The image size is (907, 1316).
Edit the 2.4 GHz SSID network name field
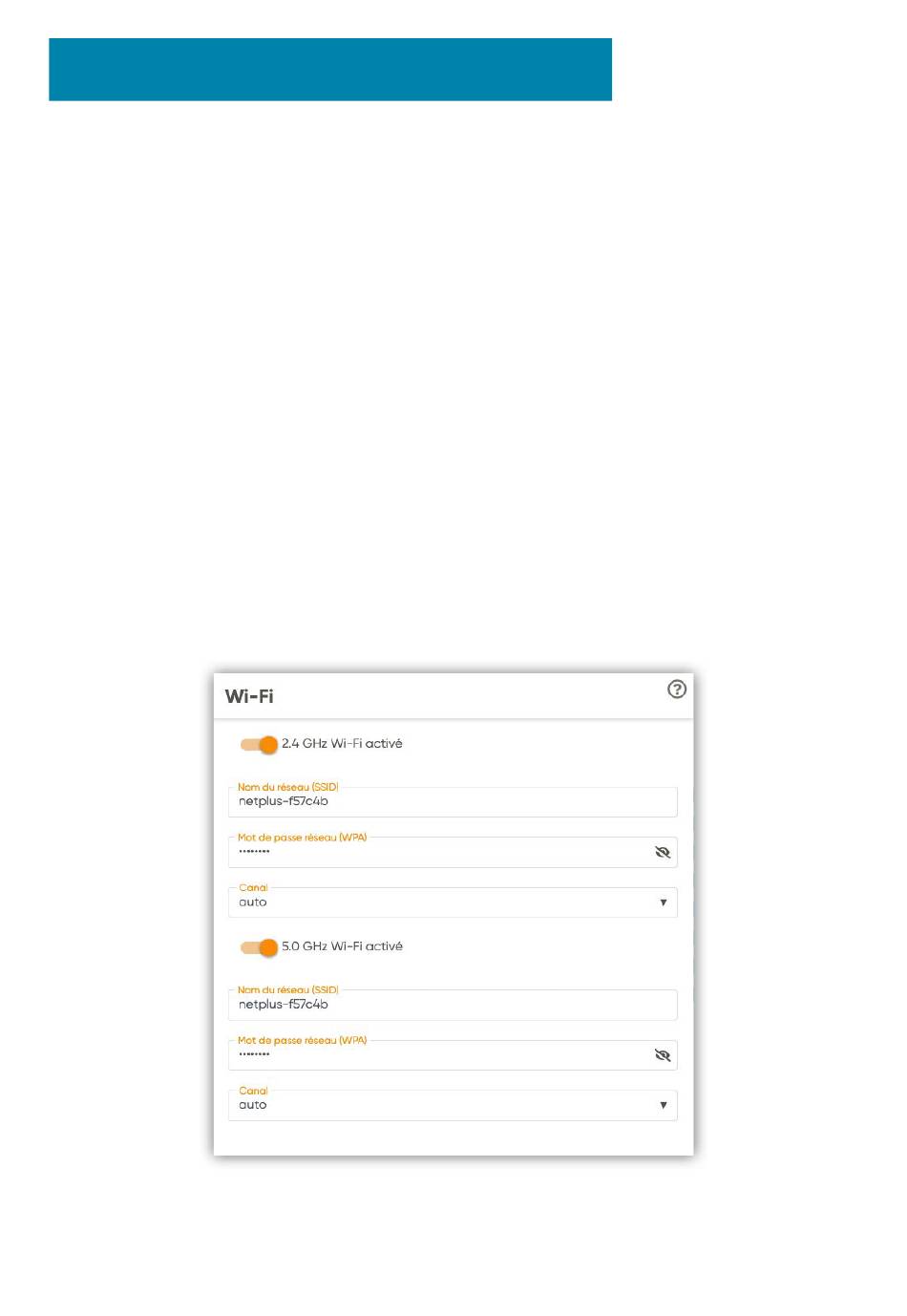tap(453, 801)
